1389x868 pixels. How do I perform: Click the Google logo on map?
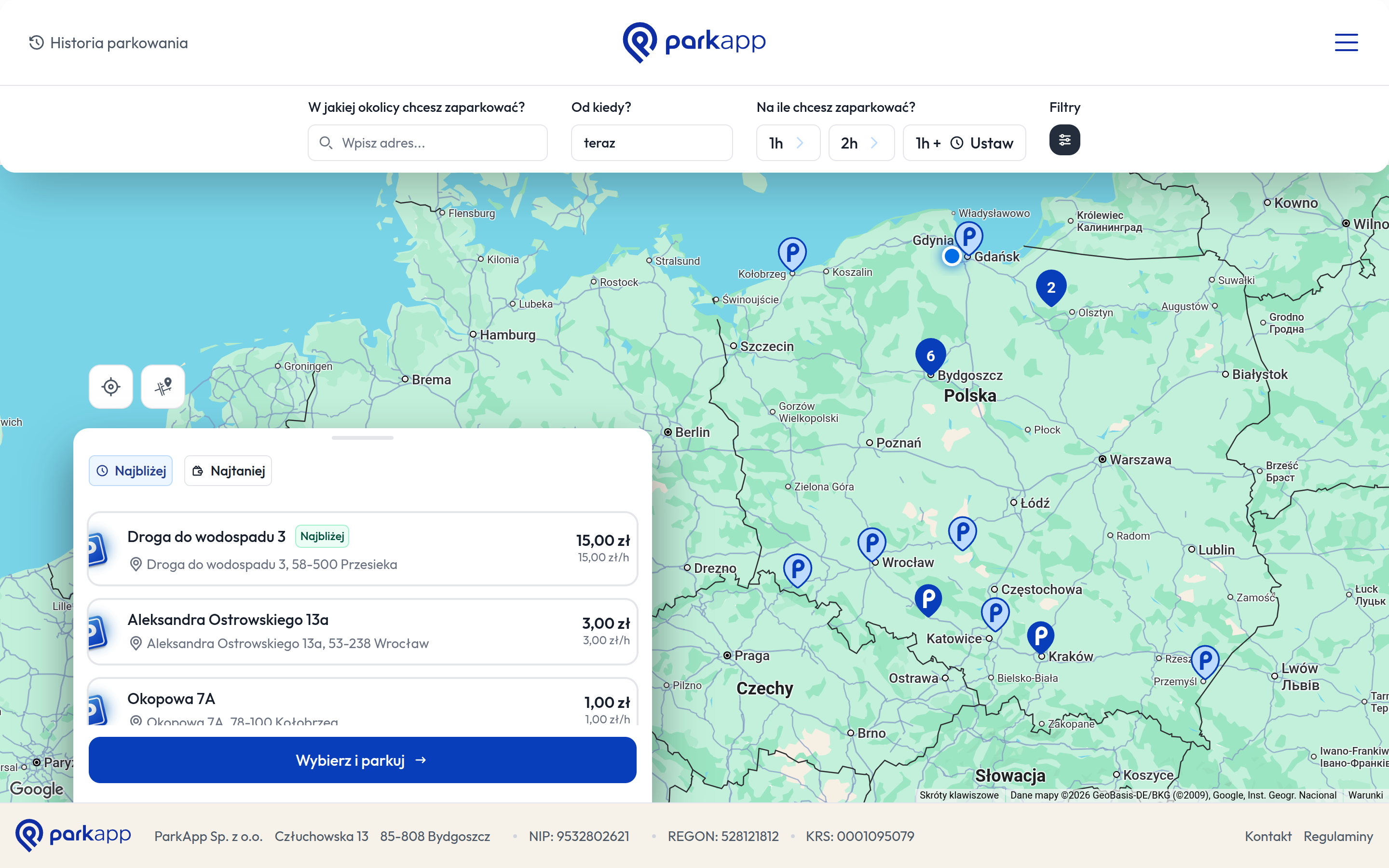(x=36, y=789)
